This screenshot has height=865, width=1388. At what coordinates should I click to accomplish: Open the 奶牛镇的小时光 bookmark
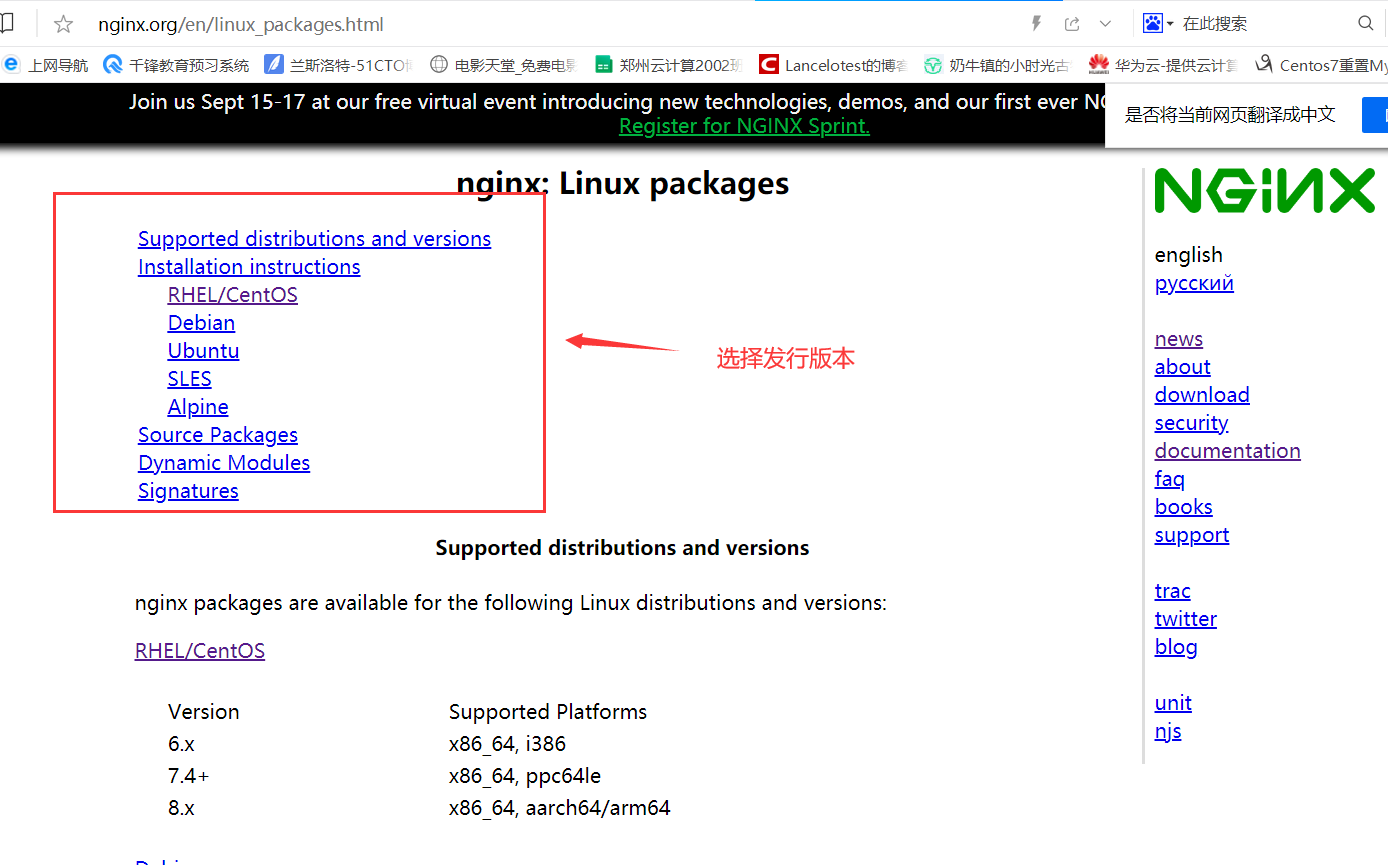click(x=997, y=65)
